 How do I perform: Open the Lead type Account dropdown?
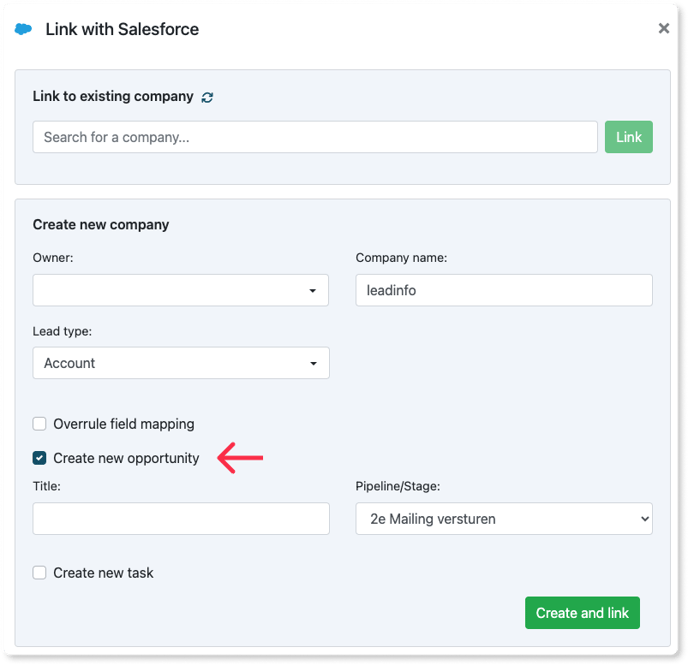tap(181, 363)
